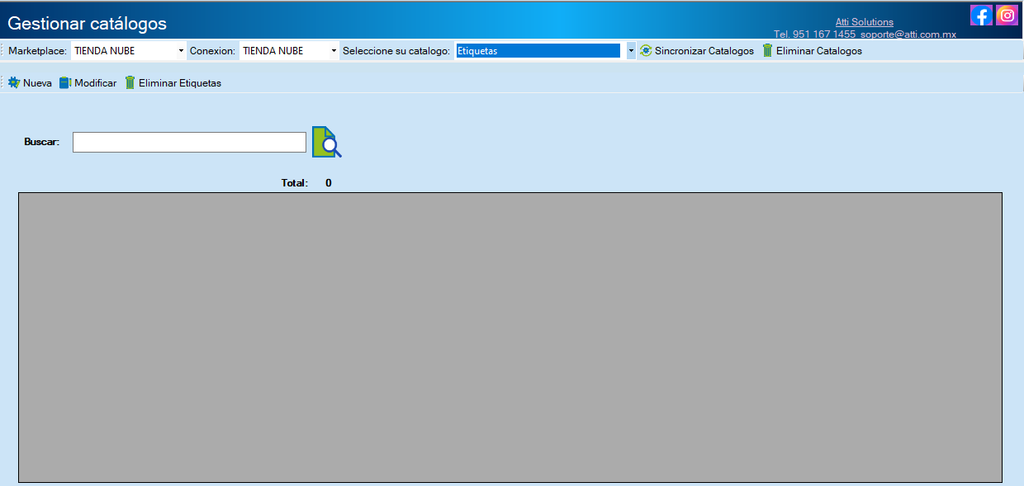Click the Eliminar Catalogos label
This screenshot has height=486, width=1024.
819,50
